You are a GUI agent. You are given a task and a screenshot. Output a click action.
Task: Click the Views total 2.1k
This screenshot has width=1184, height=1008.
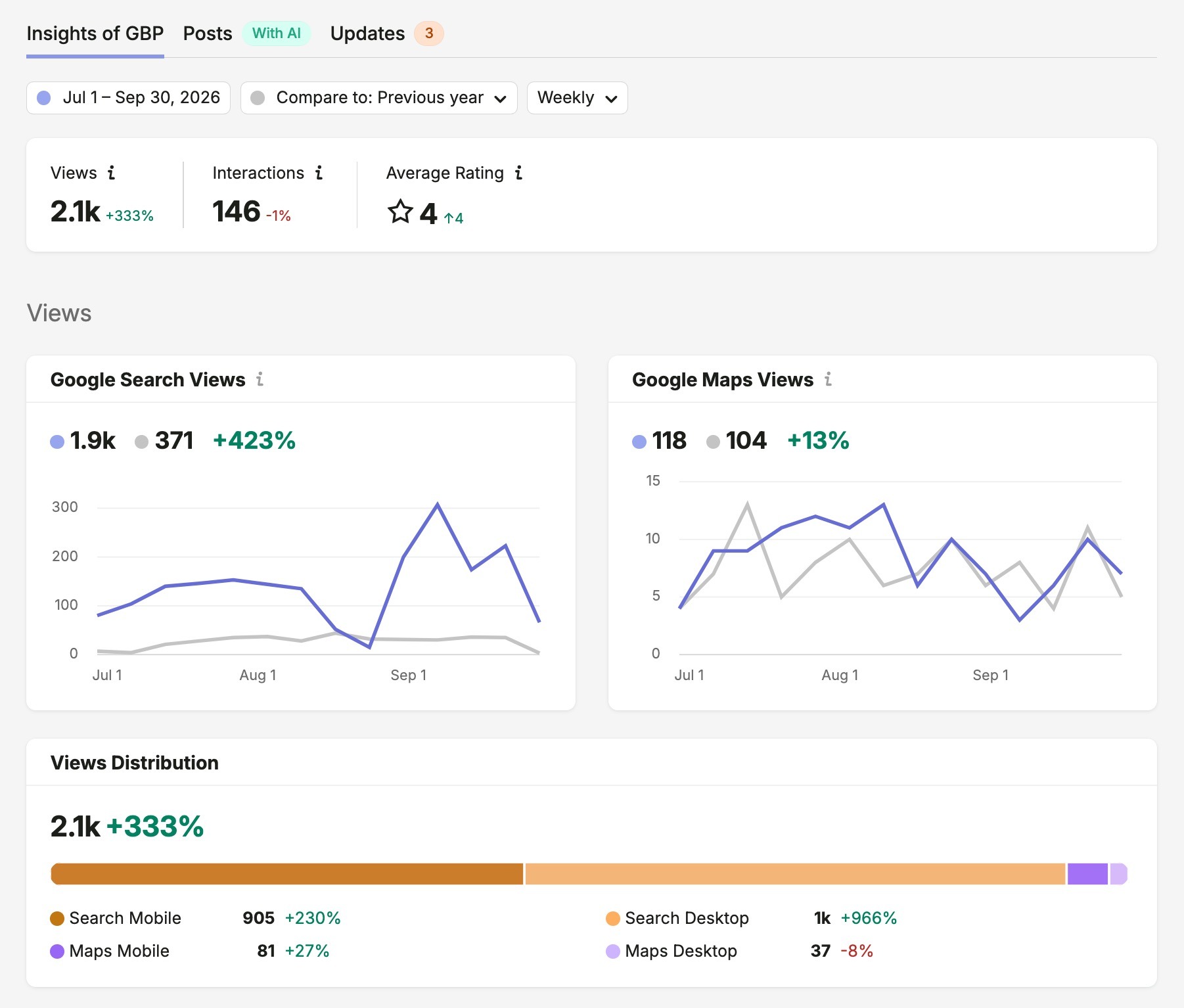pyautogui.click(x=76, y=212)
